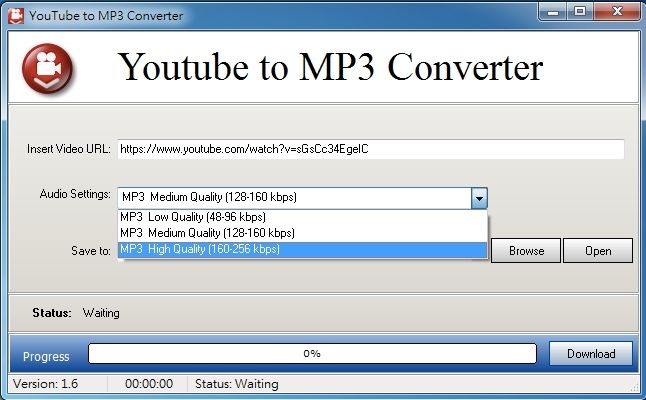Minimize the converter window
Screen dimensions: 646x400
pos(552,12)
